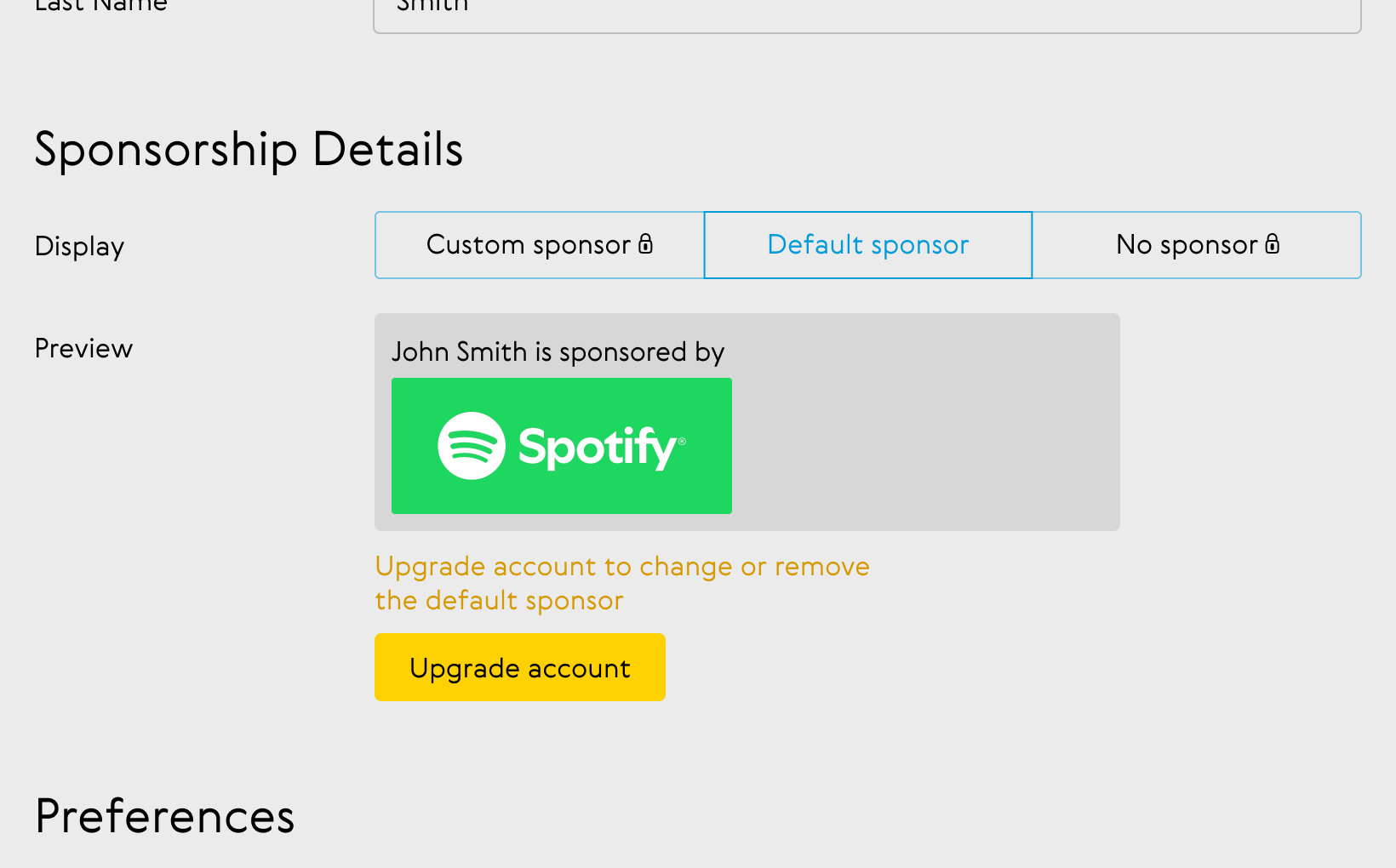The height and width of the screenshot is (868, 1396).
Task: Click the white Spotify wordmark text
Action: pyautogui.click(x=597, y=448)
